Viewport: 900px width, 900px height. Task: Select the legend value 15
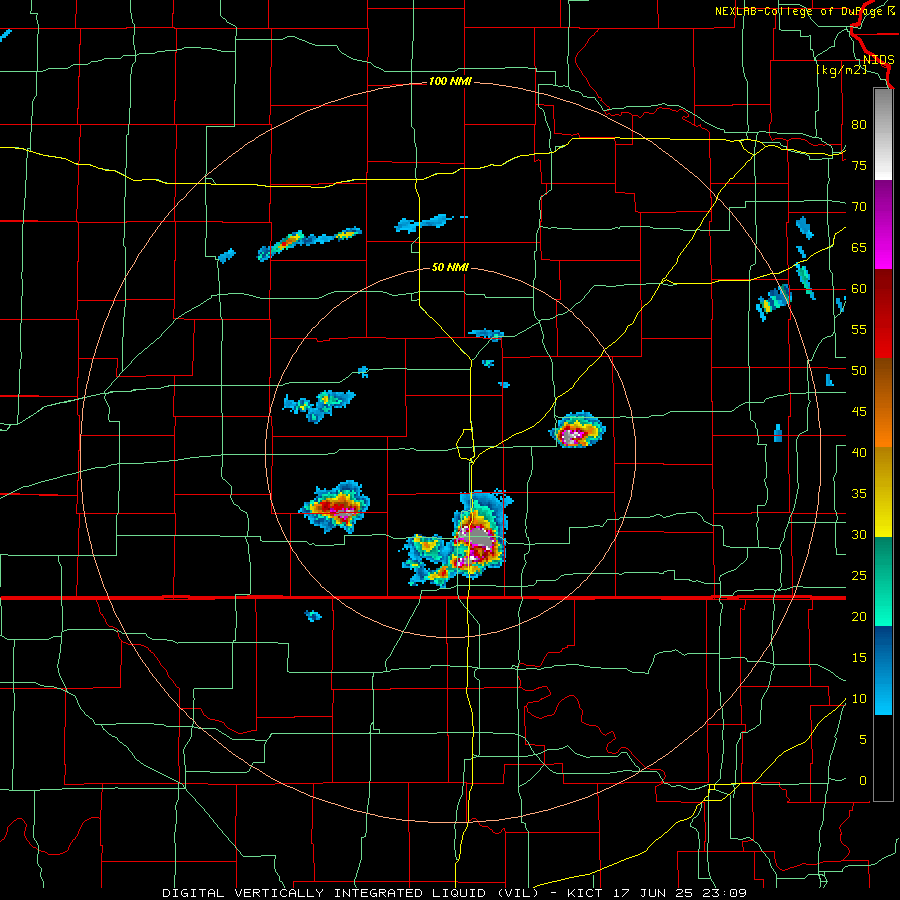859,657
